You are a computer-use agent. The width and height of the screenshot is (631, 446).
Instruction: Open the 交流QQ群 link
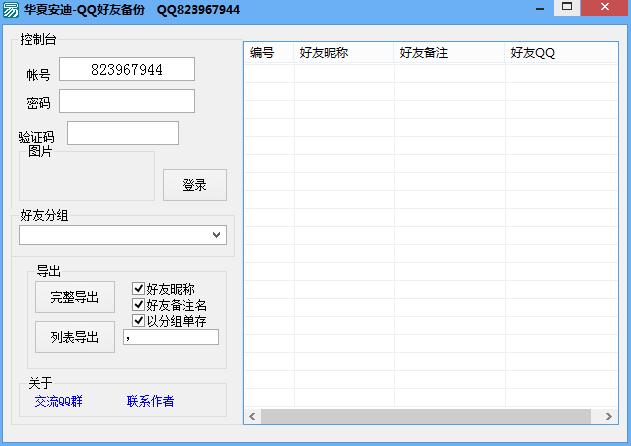(58, 401)
